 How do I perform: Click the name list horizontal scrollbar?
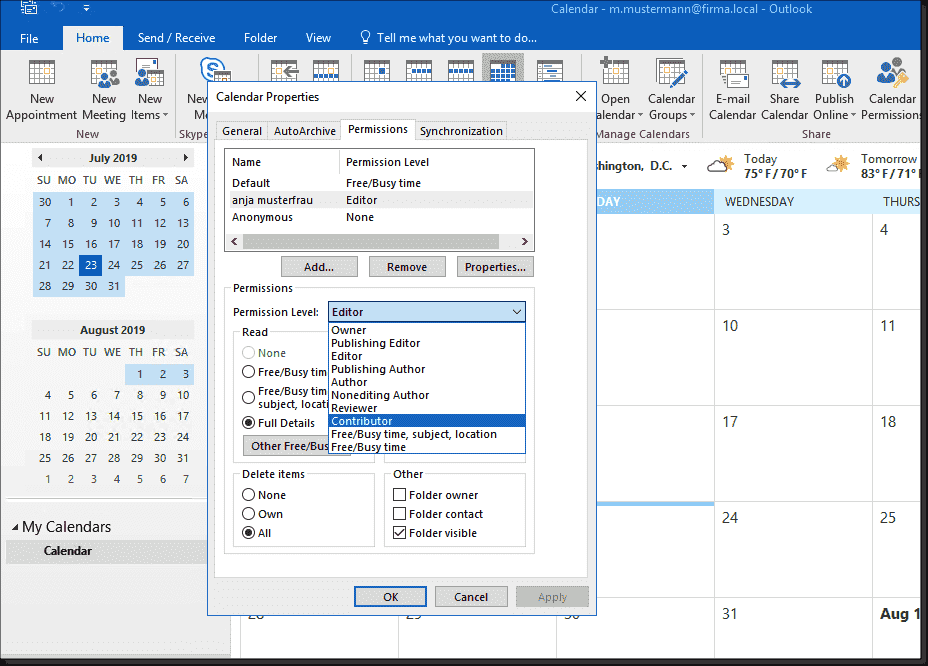click(x=379, y=241)
